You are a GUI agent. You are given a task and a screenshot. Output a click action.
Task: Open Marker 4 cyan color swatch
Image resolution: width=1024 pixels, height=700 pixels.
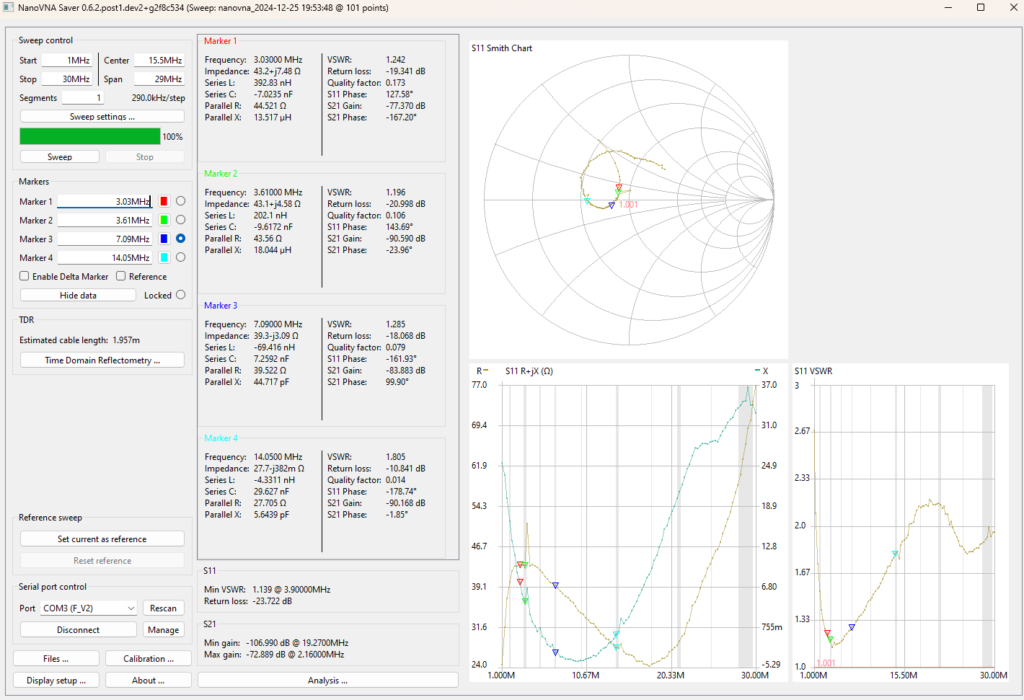(x=164, y=258)
